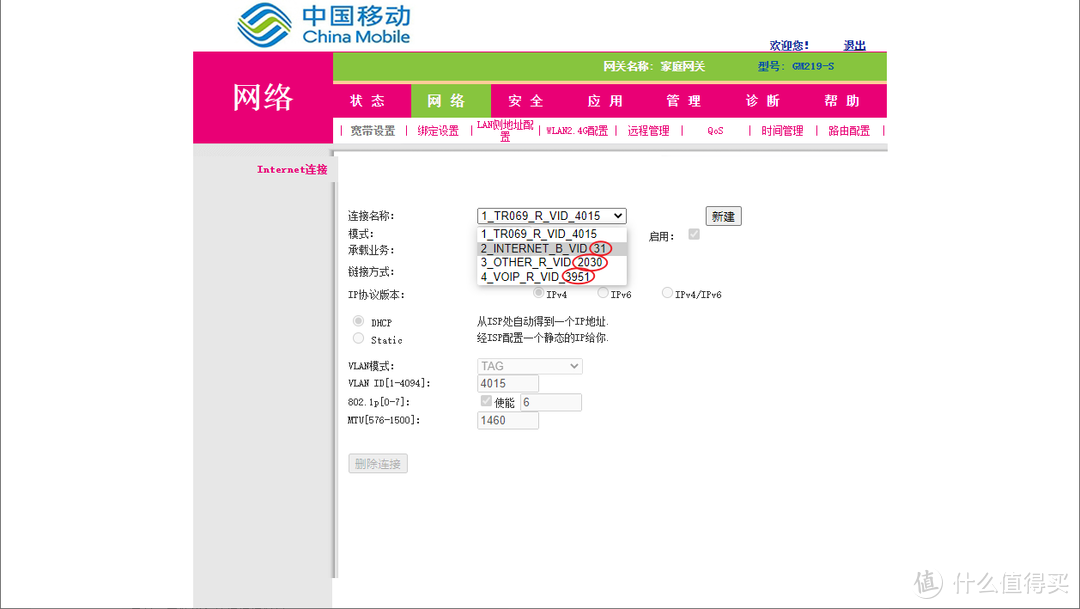Select the Static radio button
This screenshot has width=1080, height=609.
(358, 338)
